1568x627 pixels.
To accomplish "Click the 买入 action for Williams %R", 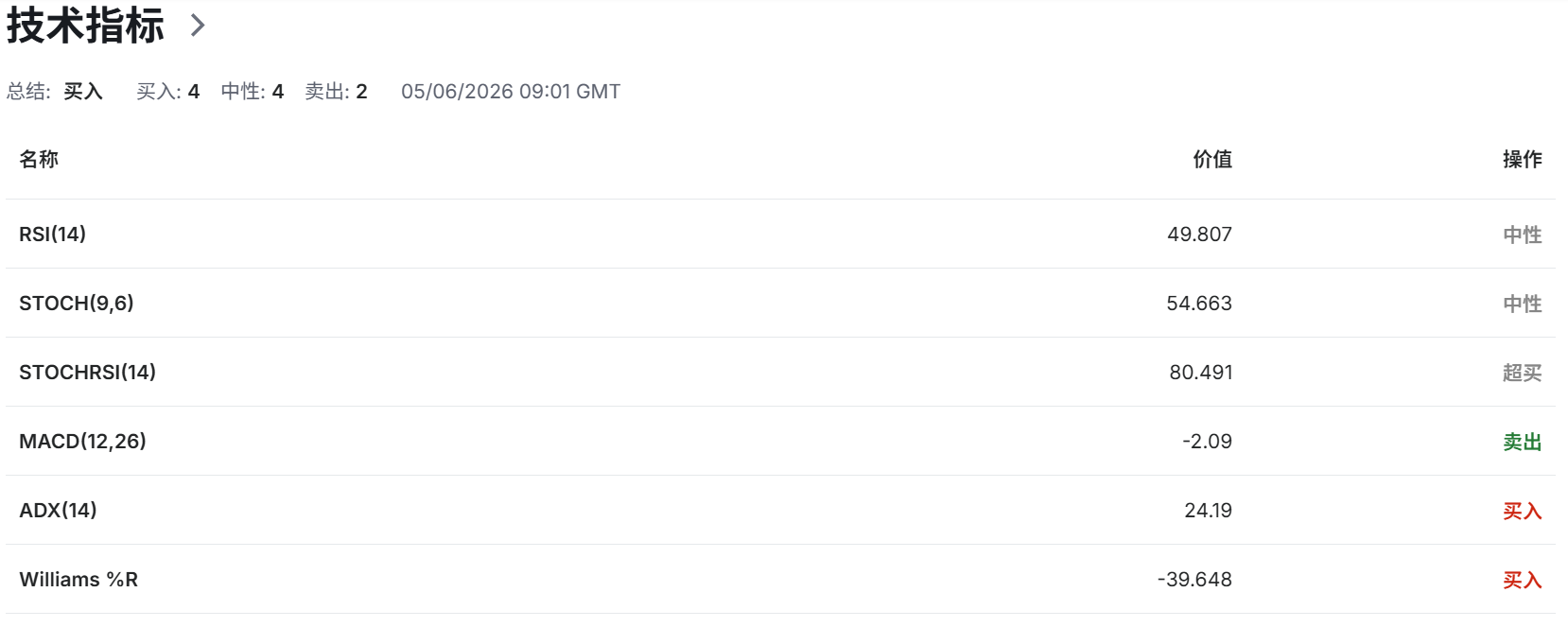I will point(1523,580).
